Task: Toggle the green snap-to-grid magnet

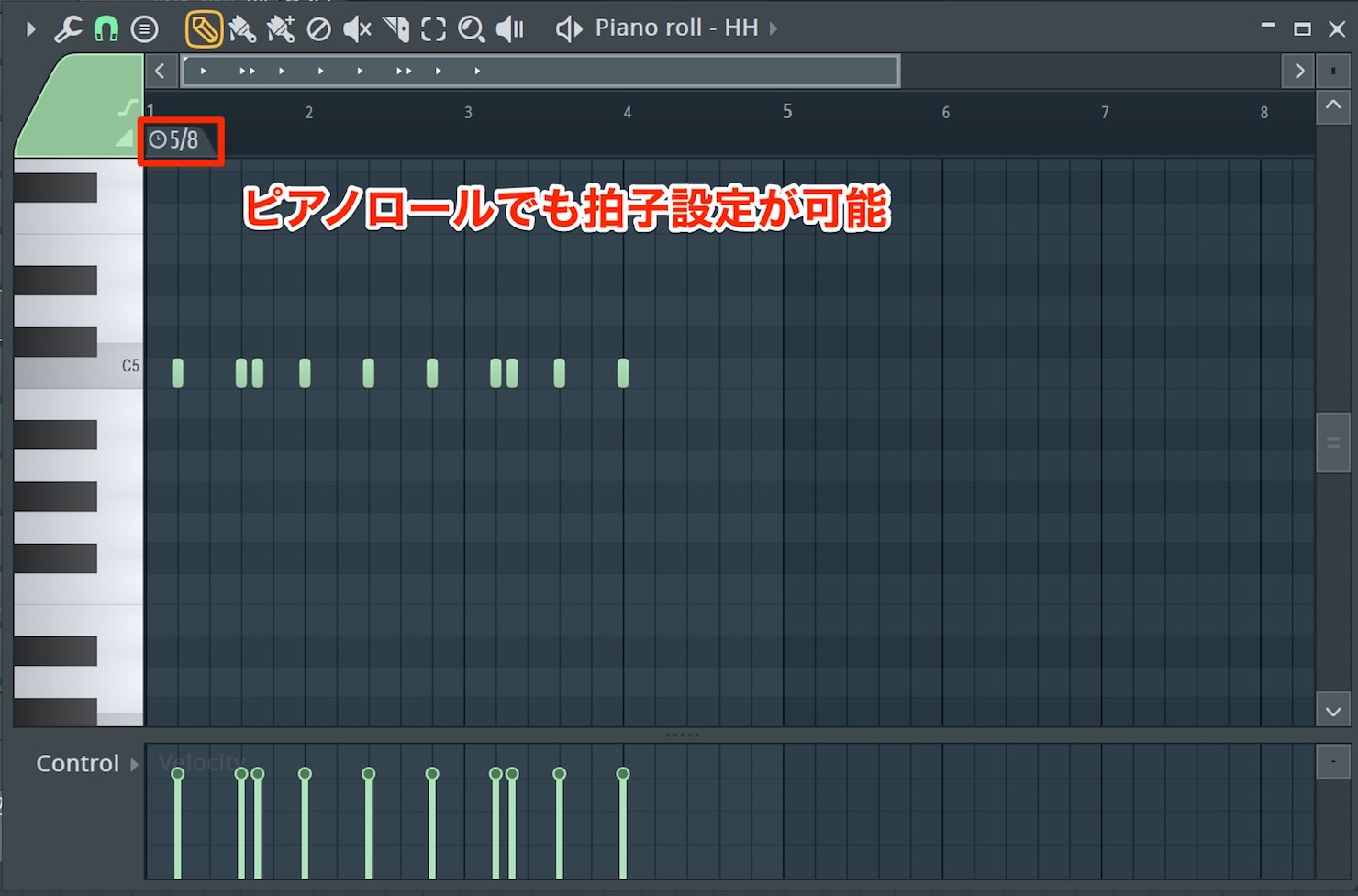Action: tap(106, 29)
